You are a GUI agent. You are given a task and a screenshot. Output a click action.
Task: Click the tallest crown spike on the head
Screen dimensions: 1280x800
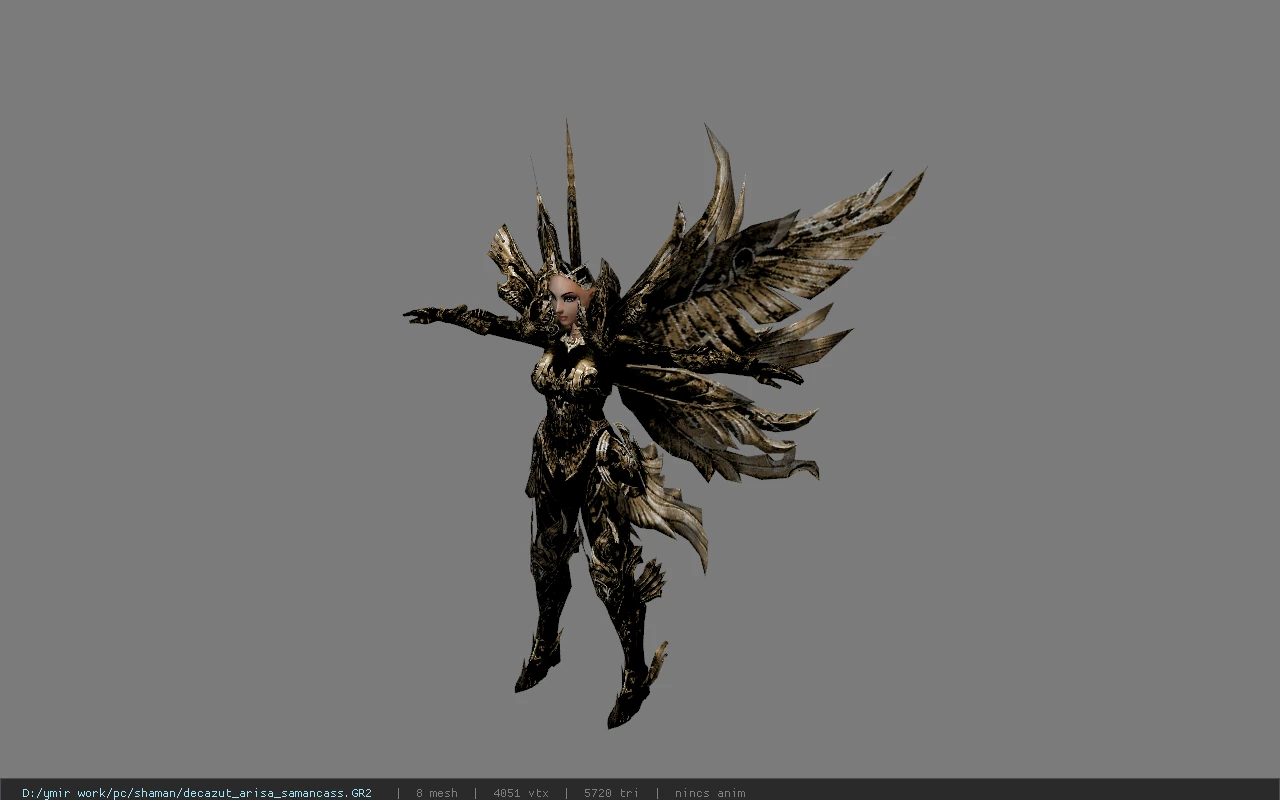pos(572,190)
